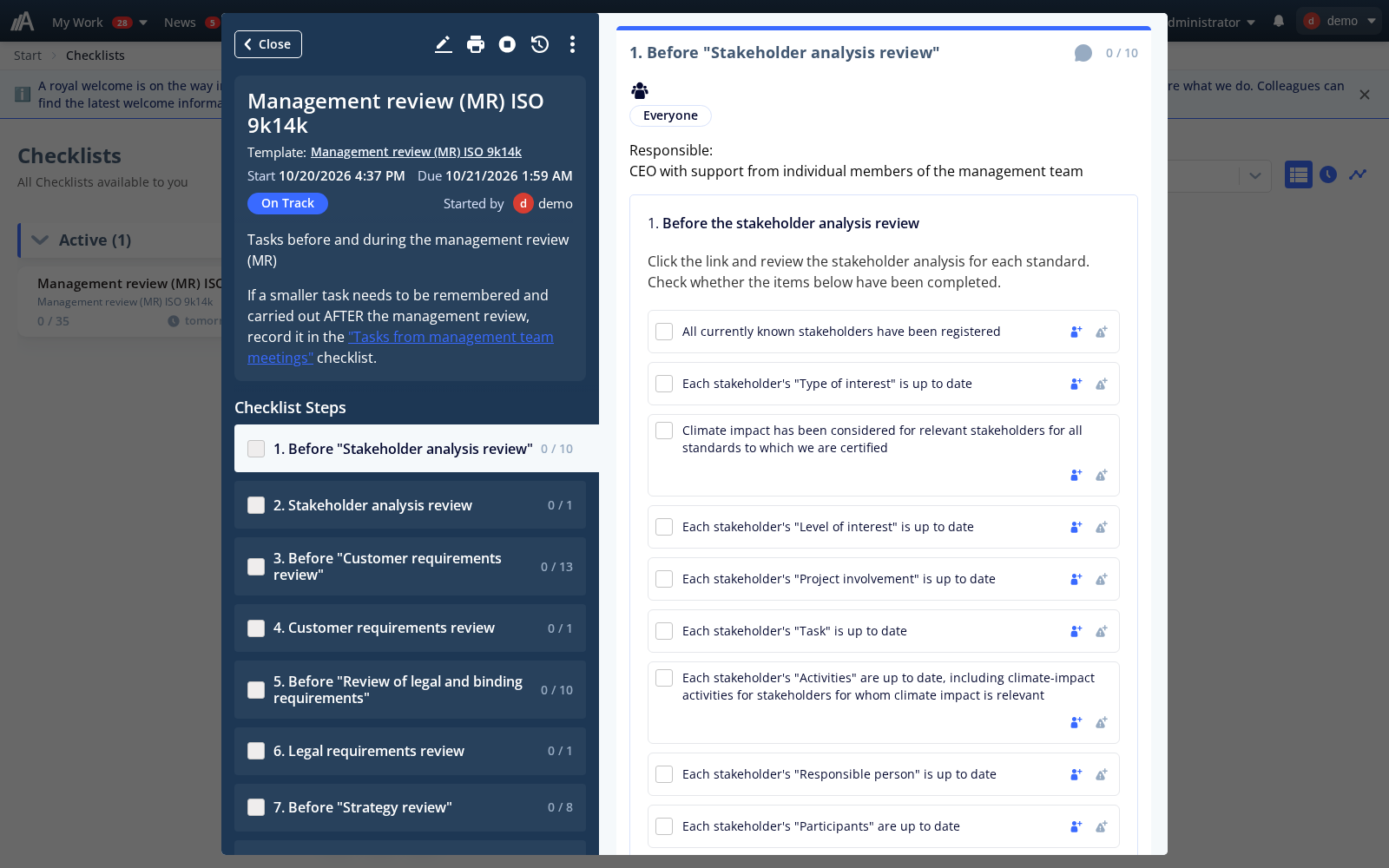Add notification for 'All currently known stakeholders' item

pos(1102,332)
